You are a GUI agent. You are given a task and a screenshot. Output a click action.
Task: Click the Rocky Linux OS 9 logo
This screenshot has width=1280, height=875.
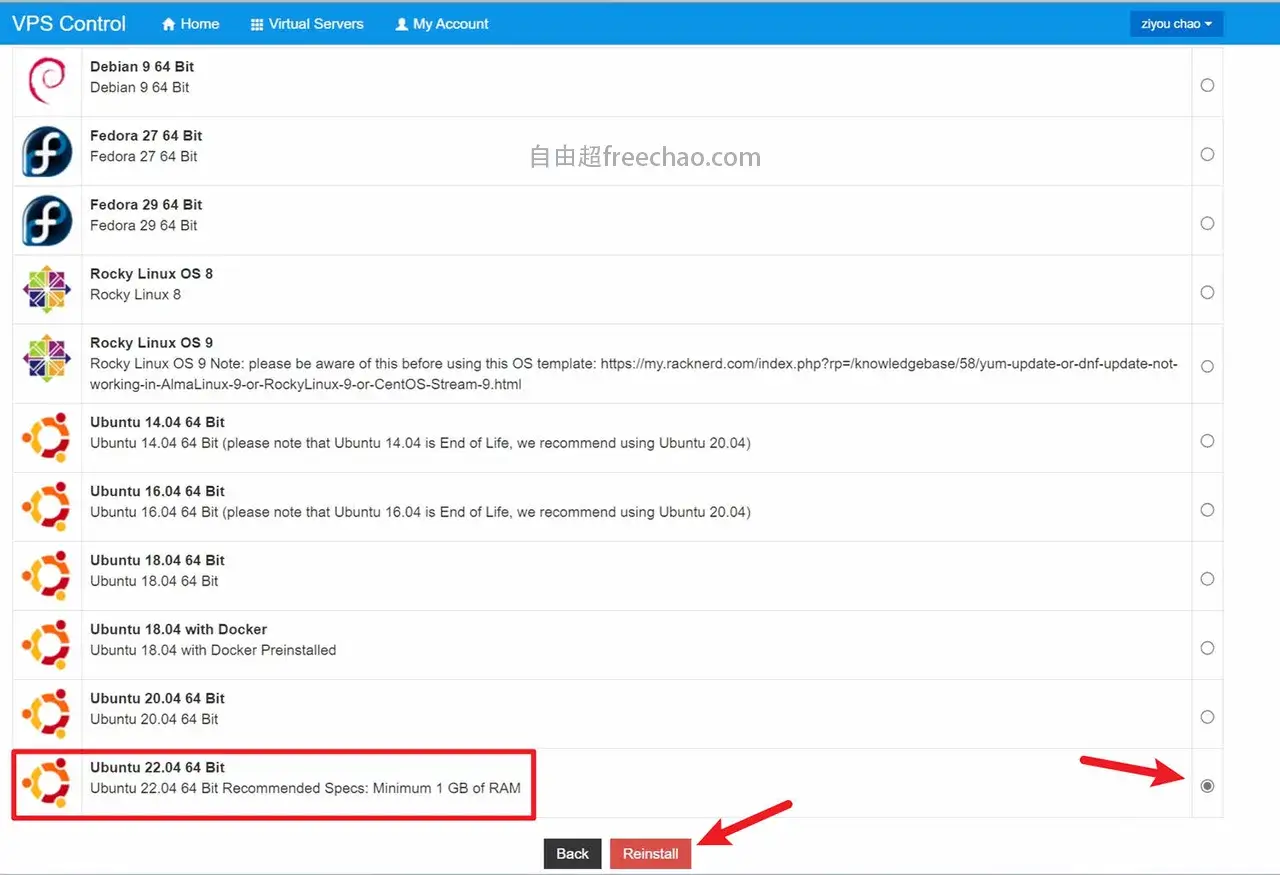[47, 359]
